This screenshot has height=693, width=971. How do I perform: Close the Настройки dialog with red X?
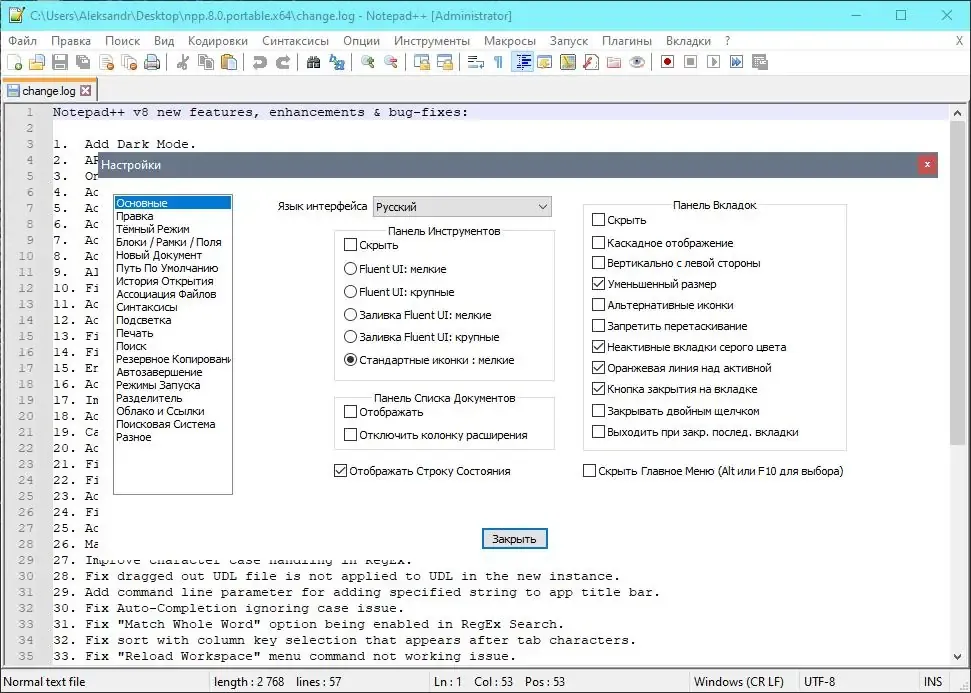[x=927, y=165]
